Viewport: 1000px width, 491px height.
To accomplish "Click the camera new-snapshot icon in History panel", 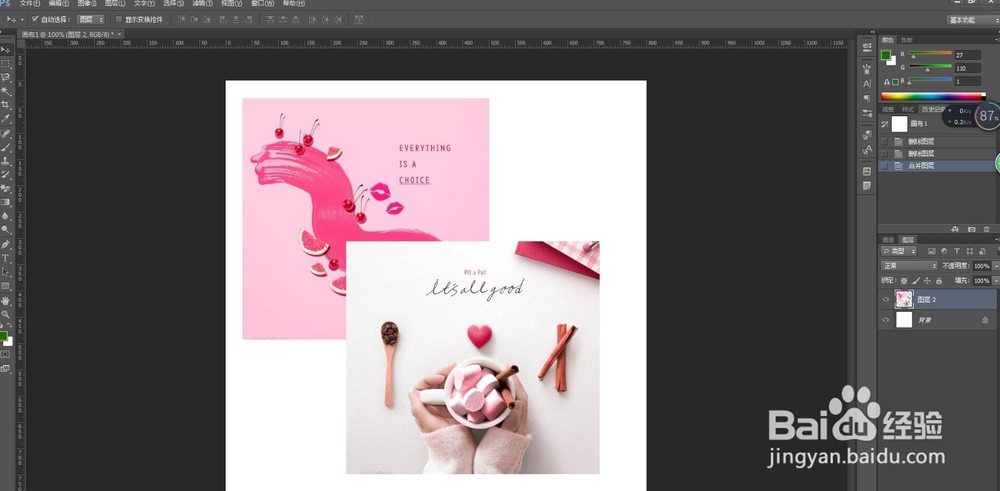I will [971, 228].
